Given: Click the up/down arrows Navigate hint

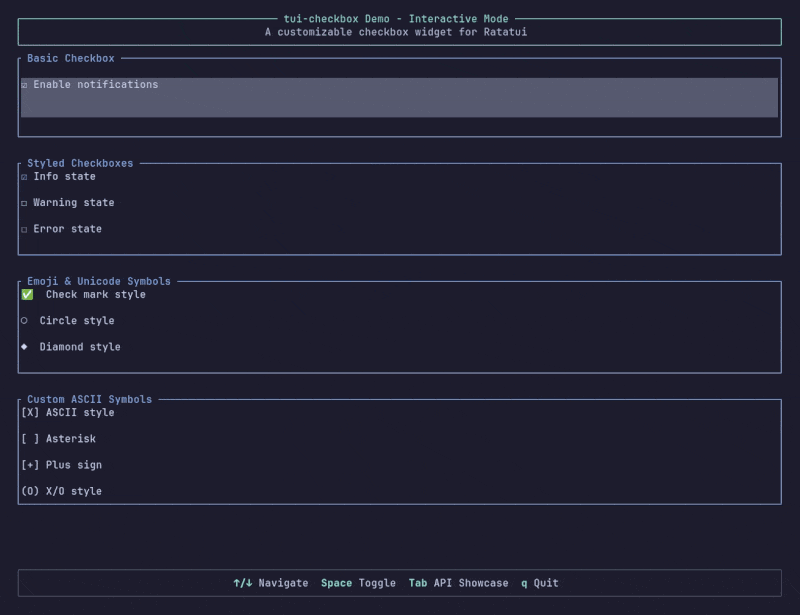Looking at the screenshot, I should click(x=270, y=583).
